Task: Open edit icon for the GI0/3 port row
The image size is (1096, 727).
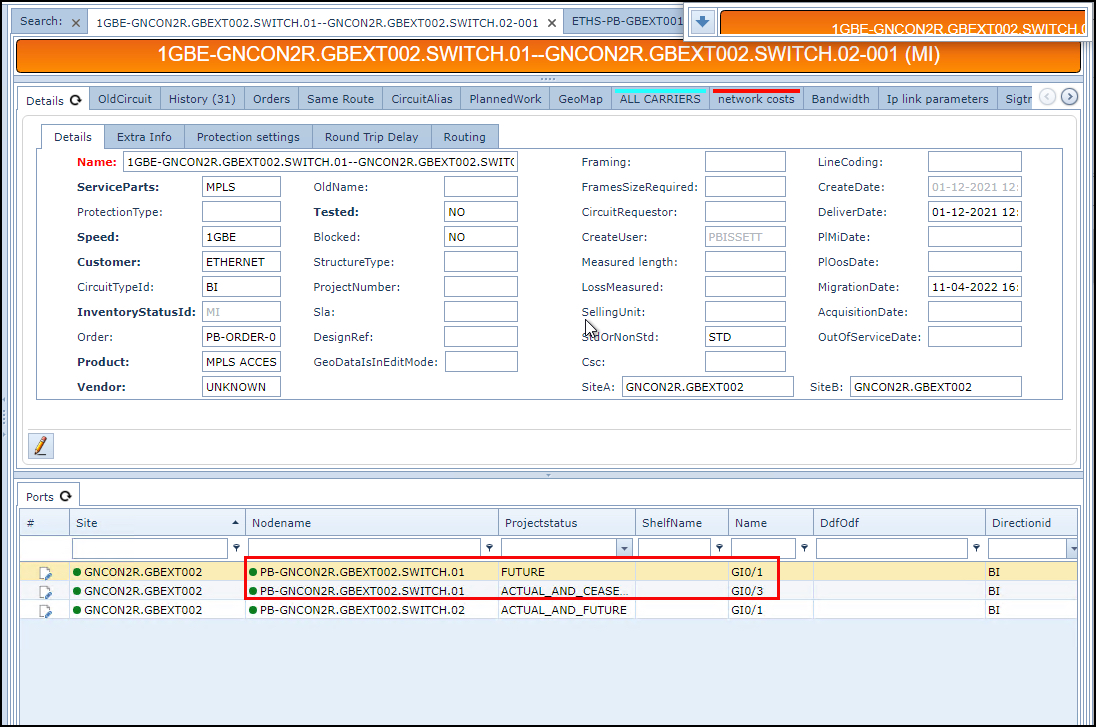Action: 45,591
